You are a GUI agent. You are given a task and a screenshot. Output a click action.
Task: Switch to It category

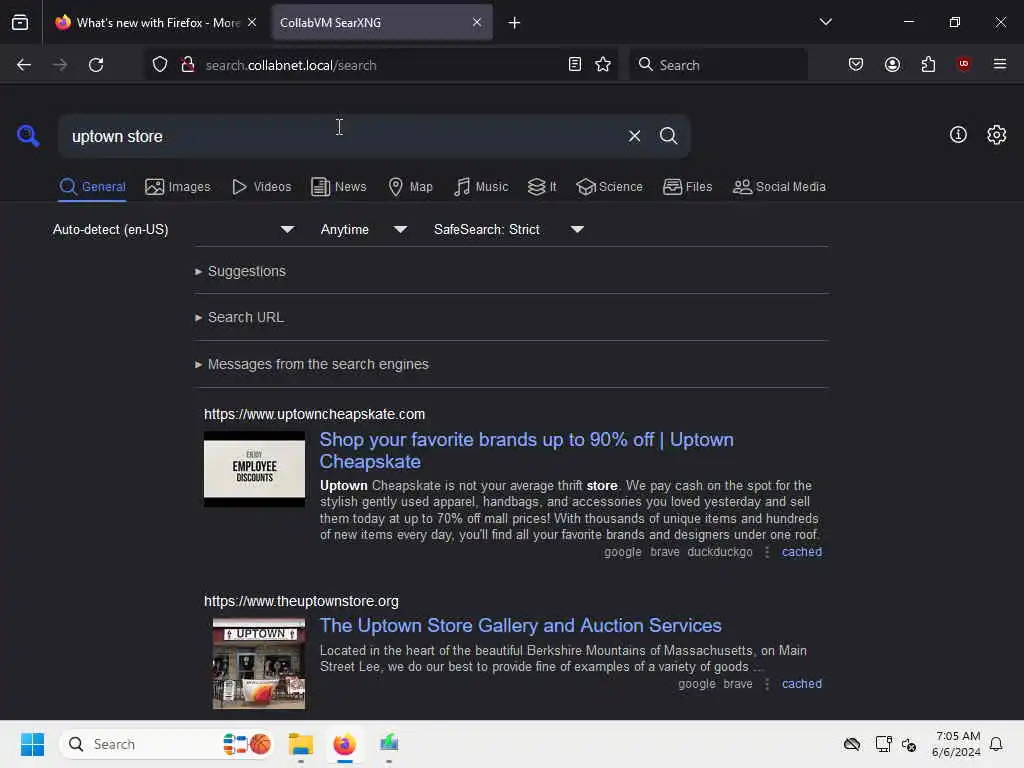click(x=542, y=187)
